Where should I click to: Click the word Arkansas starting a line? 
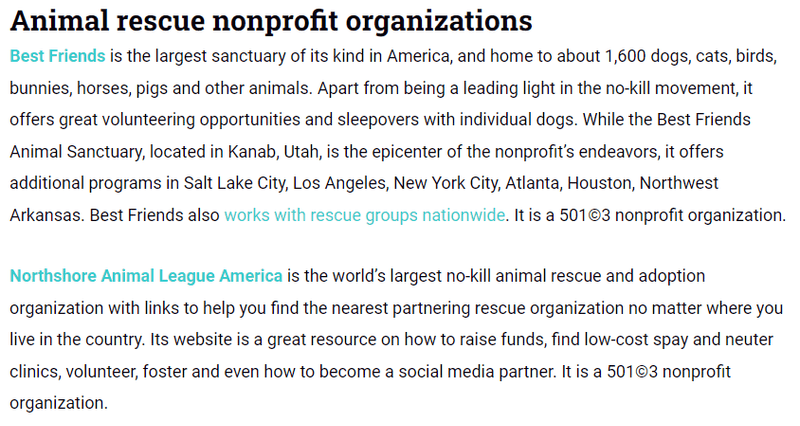point(47,215)
